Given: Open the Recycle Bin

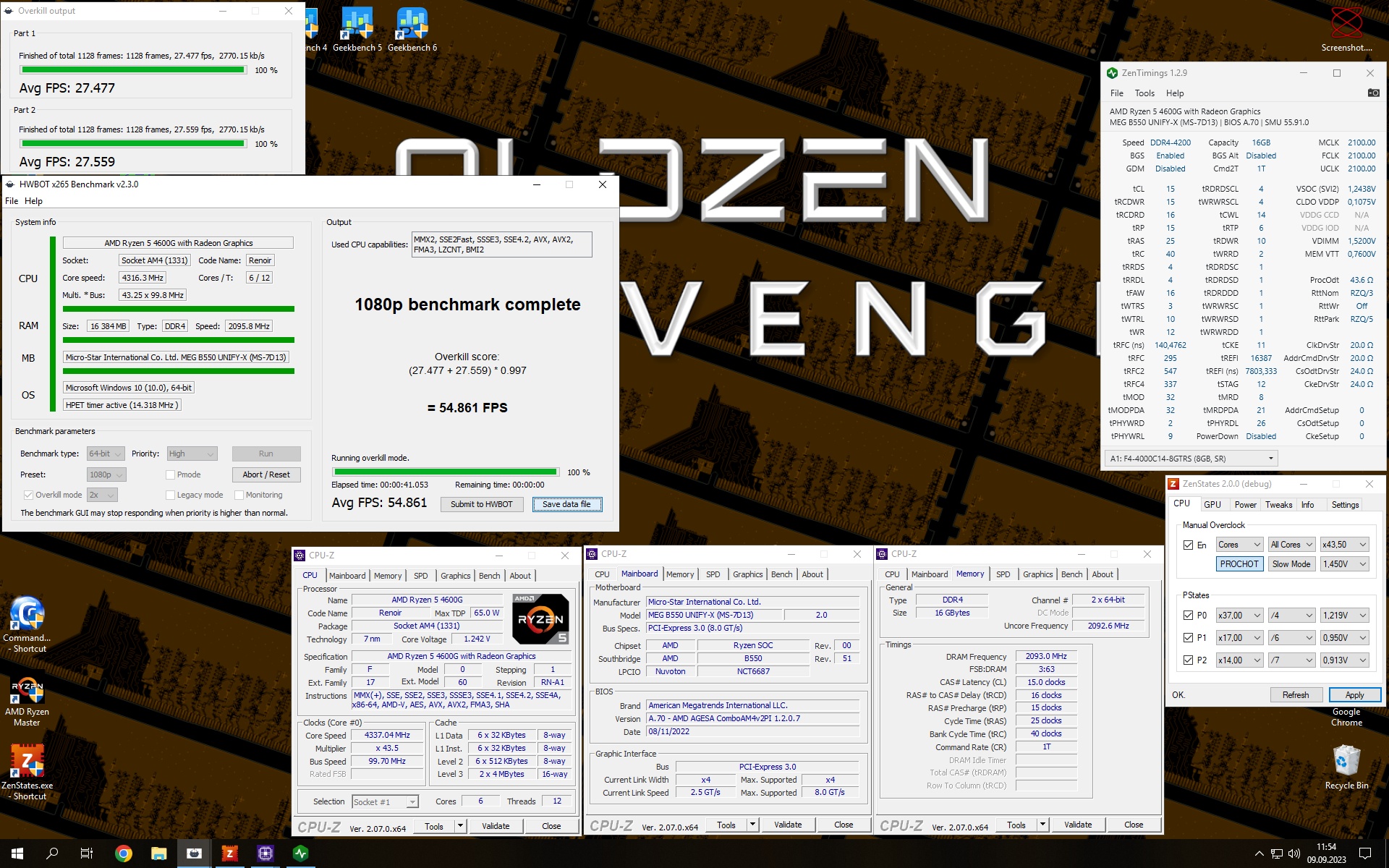Looking at the screenshot, I should pos(1346,767).
